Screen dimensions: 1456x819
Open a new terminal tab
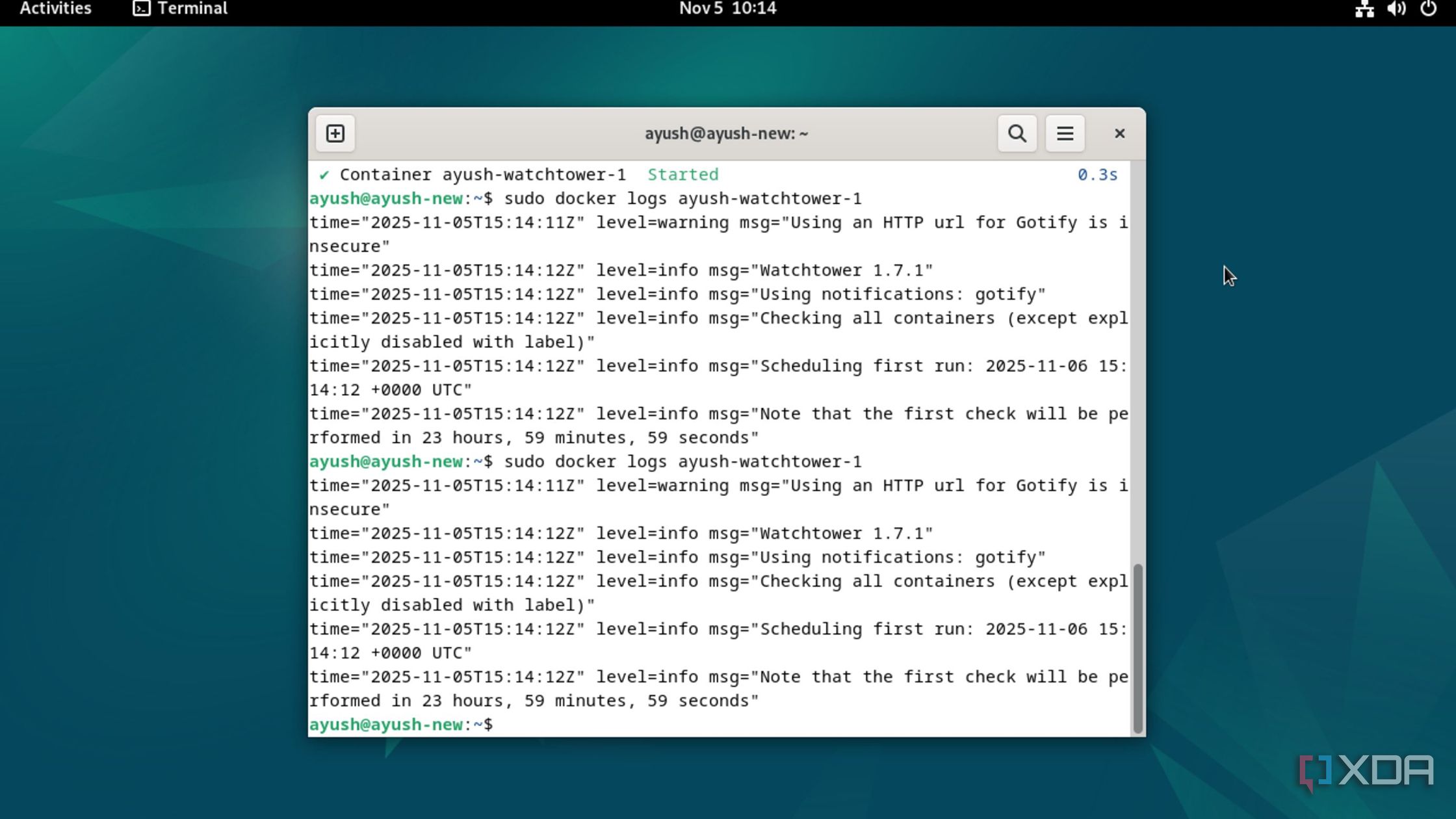(x=335, y=133)
